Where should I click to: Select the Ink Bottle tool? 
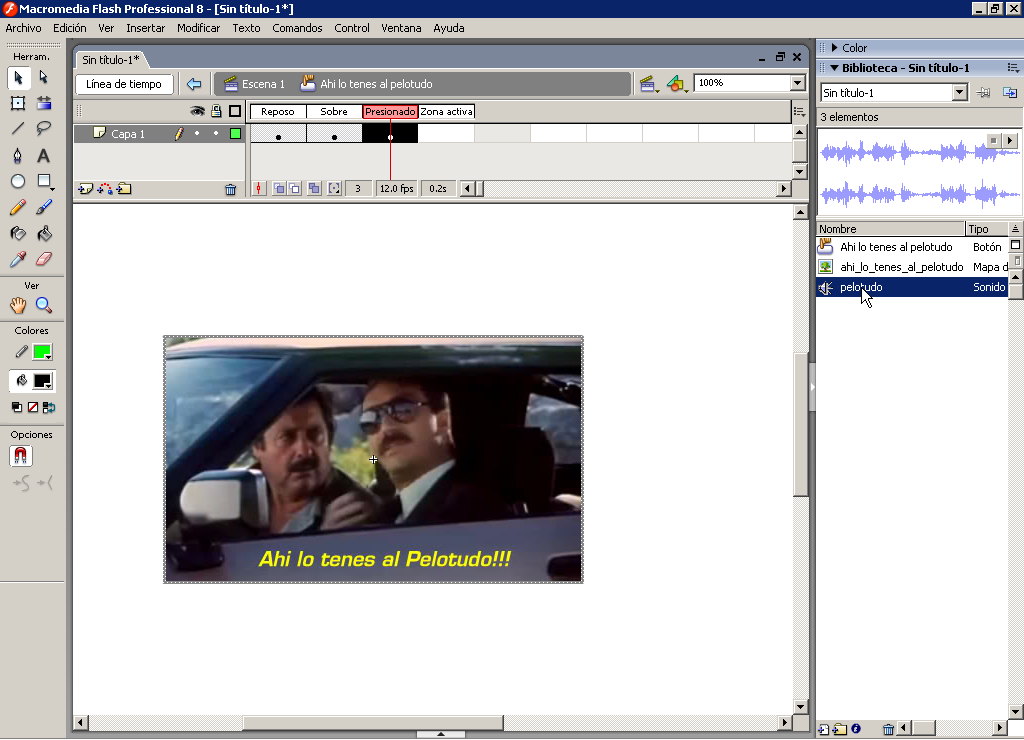pyautogui.click(x=18, y=233)
